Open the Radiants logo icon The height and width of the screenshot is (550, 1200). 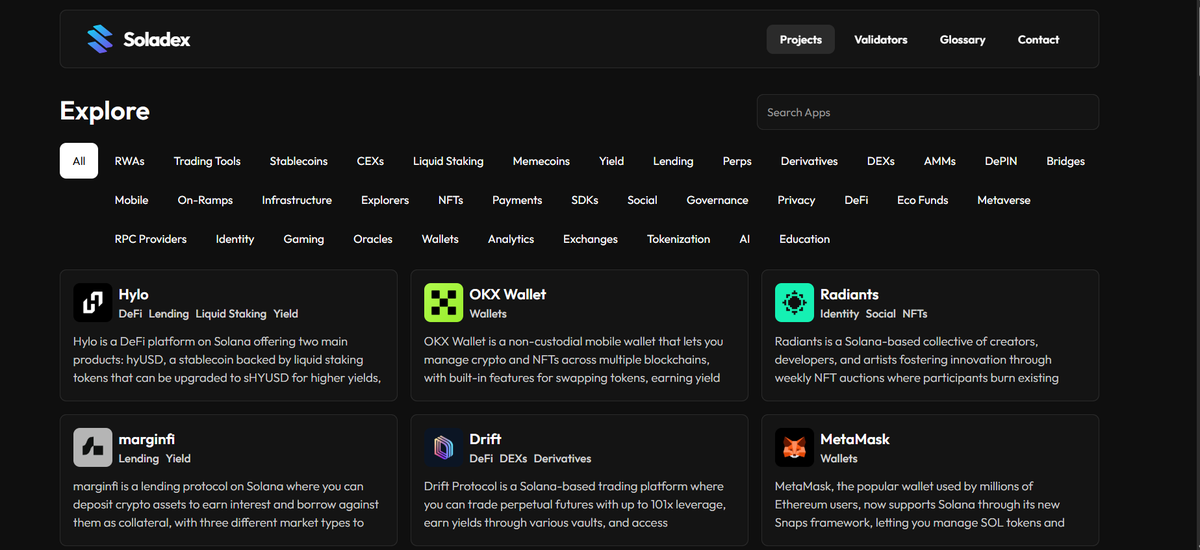795,303
